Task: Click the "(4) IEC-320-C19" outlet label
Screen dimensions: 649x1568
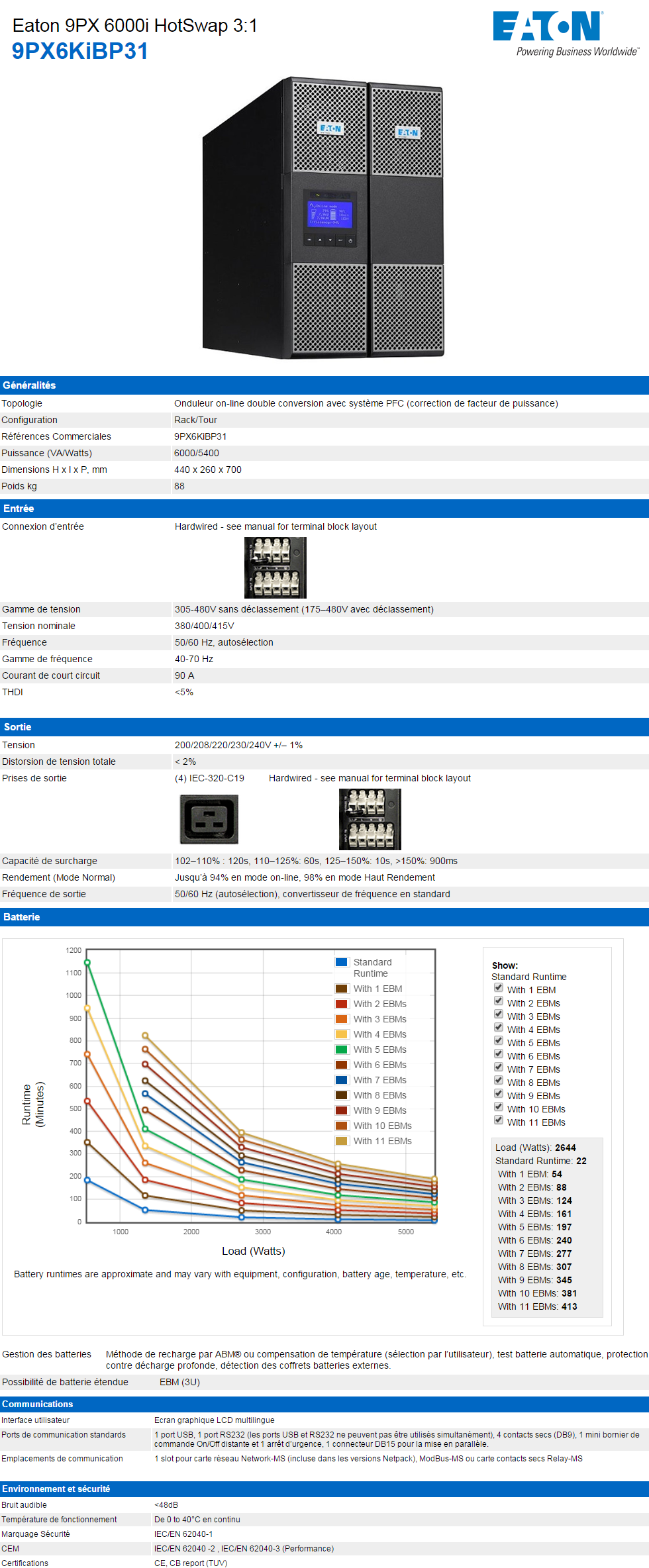Action: point(209,778)
